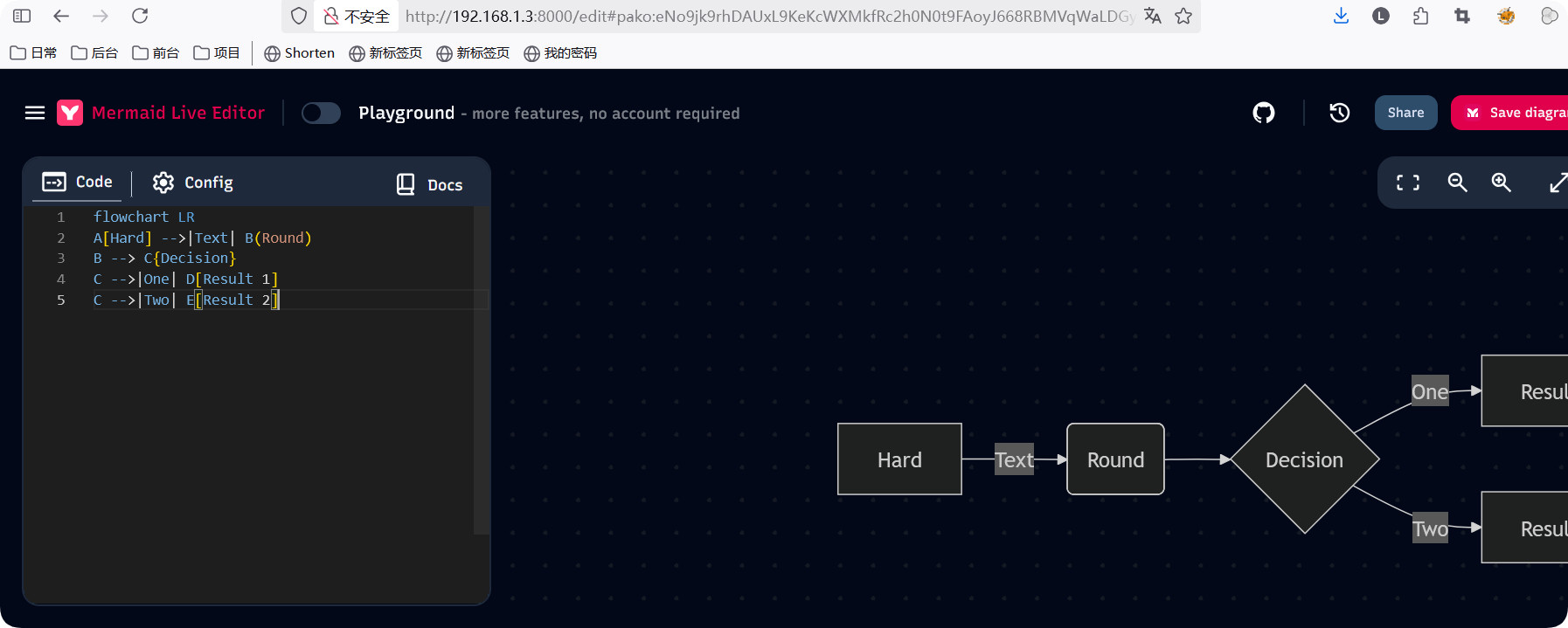Click the fit-to-screen diagram icon
Image resolution: width=1568 pixels, height=628 pixels.
coord(1407,183)
